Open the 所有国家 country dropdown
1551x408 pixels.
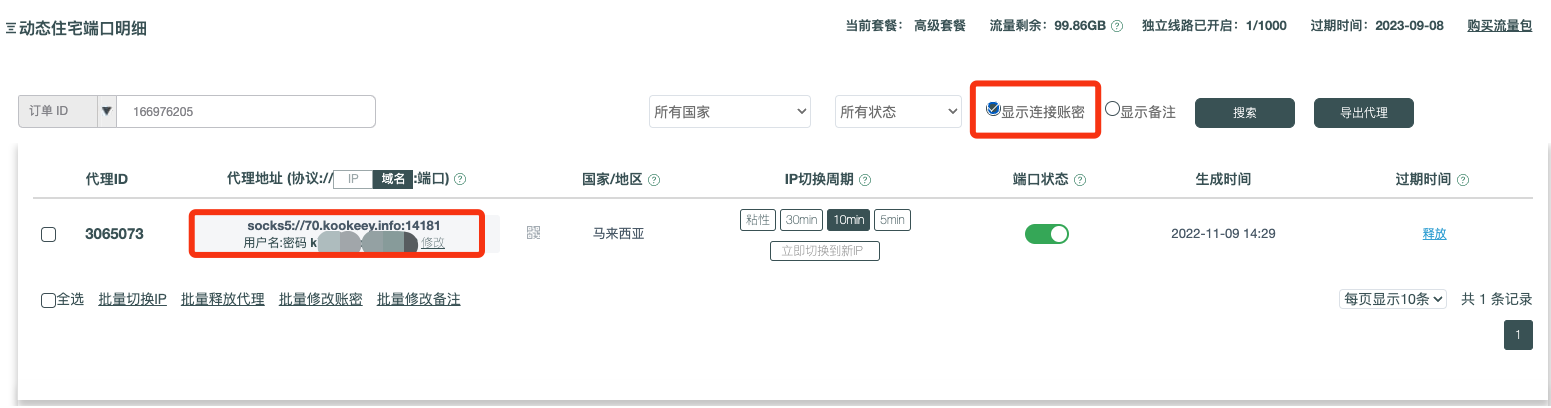pyautogui.click(x=730, y=112)
